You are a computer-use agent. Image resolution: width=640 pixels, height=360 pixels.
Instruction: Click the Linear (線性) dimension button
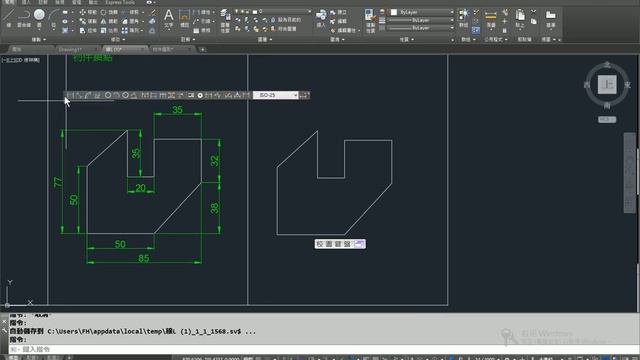202,12
